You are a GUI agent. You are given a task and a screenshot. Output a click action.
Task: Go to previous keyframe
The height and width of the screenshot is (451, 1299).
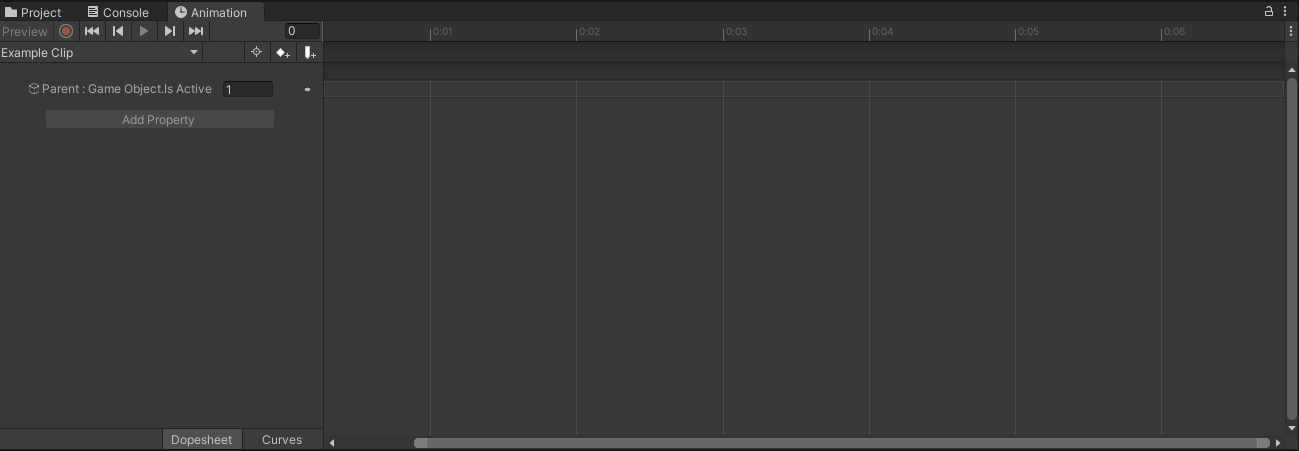pos(118,31)
